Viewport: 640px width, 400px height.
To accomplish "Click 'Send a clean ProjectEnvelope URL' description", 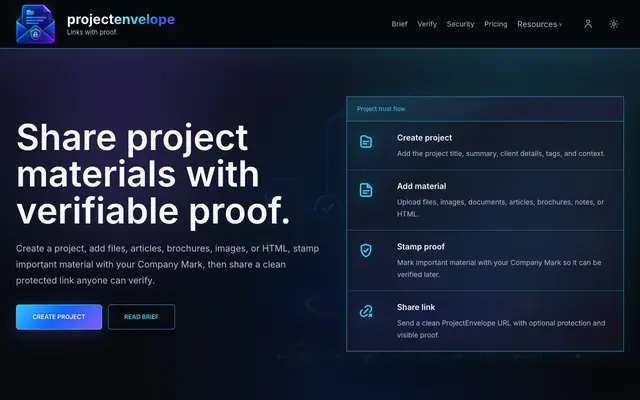I will 501,329.
